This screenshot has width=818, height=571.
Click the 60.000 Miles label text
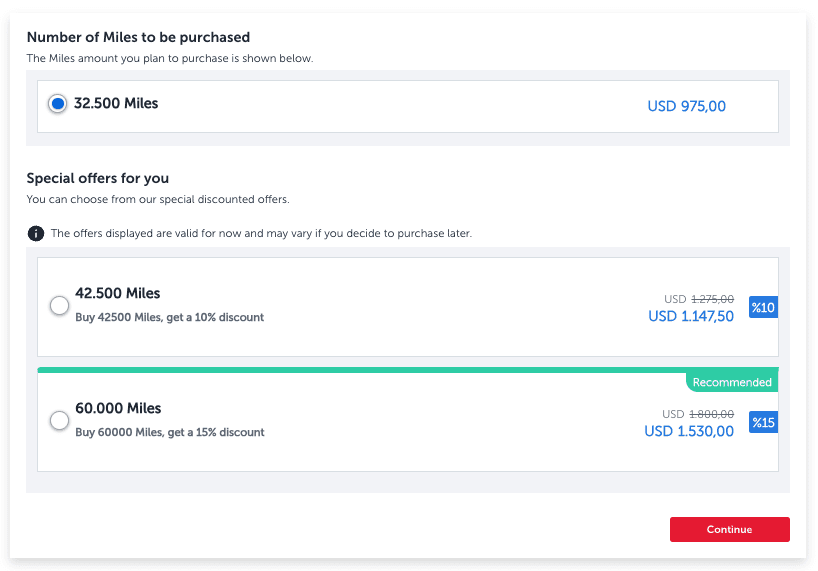tap(117, 408)
